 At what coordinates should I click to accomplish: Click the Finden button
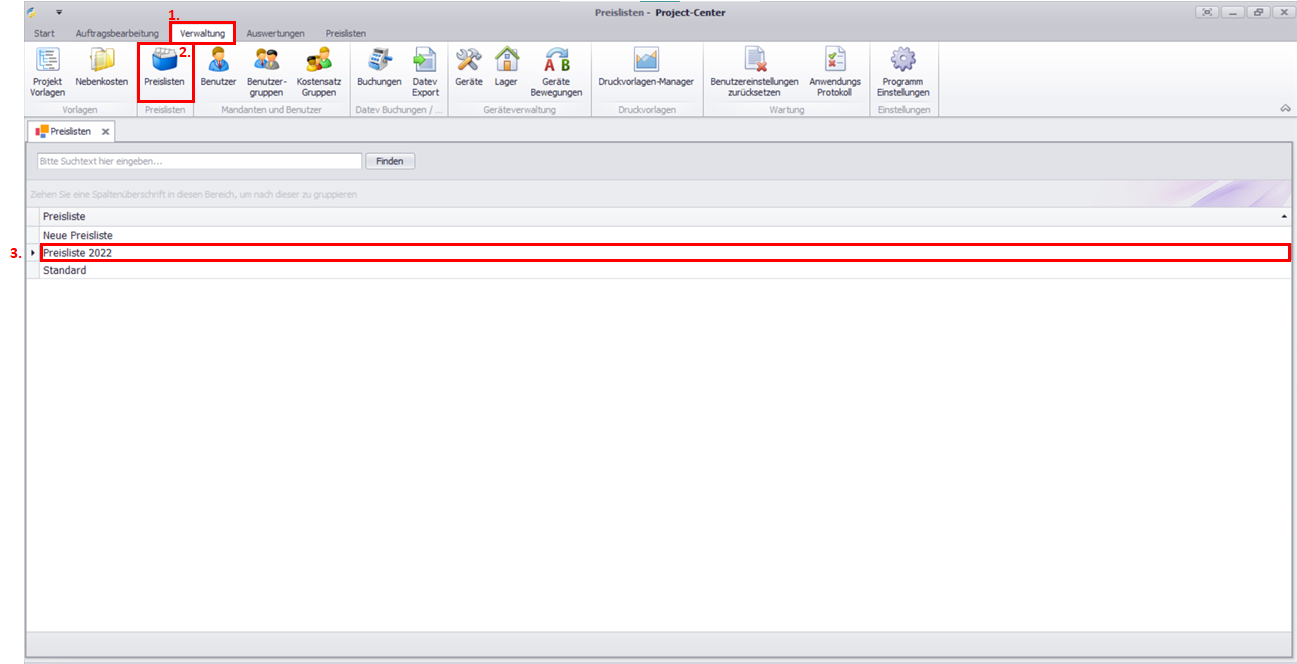tap(390, 161)
